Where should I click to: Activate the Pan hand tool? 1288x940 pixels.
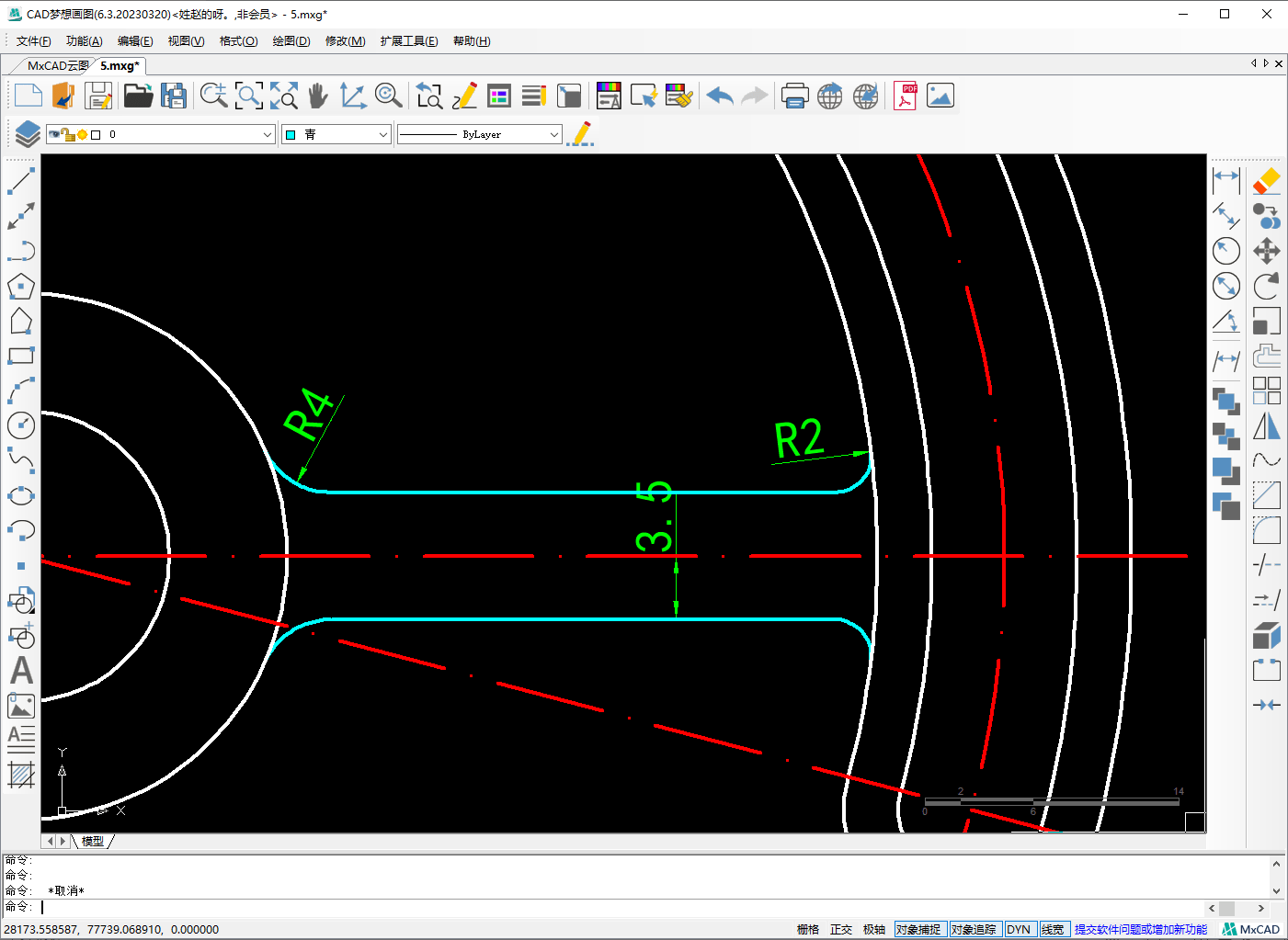[318, 96]
